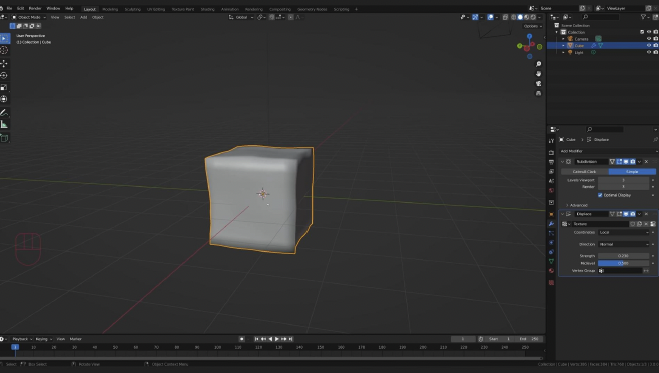Switch viewport to Wireframe shading
This screenshot has width=659, height=373.
[514, 17]
